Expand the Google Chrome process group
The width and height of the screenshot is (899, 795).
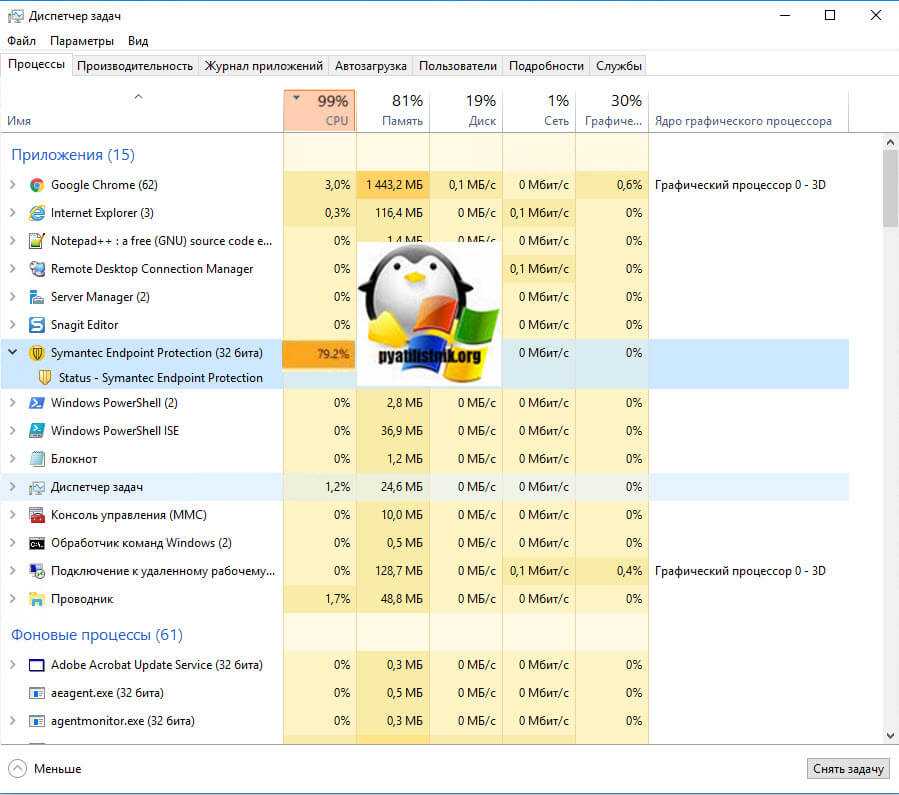coord(13,185)
